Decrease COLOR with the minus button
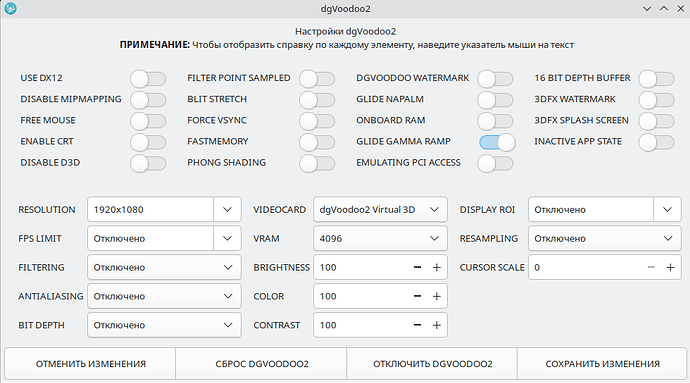 418,296
